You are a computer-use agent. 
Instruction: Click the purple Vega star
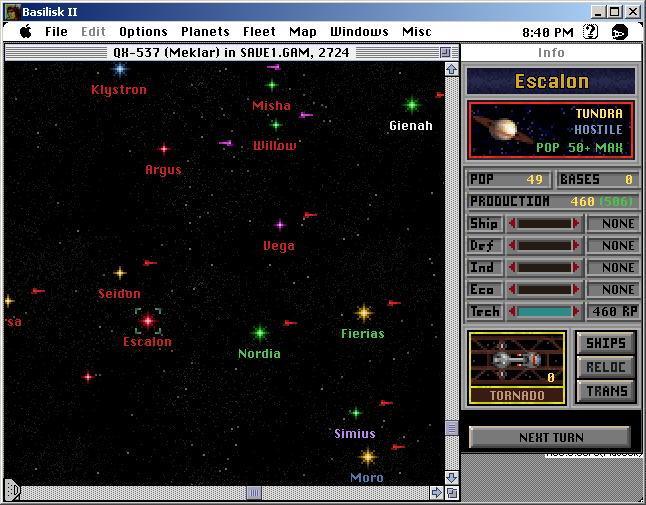point(280,225)
